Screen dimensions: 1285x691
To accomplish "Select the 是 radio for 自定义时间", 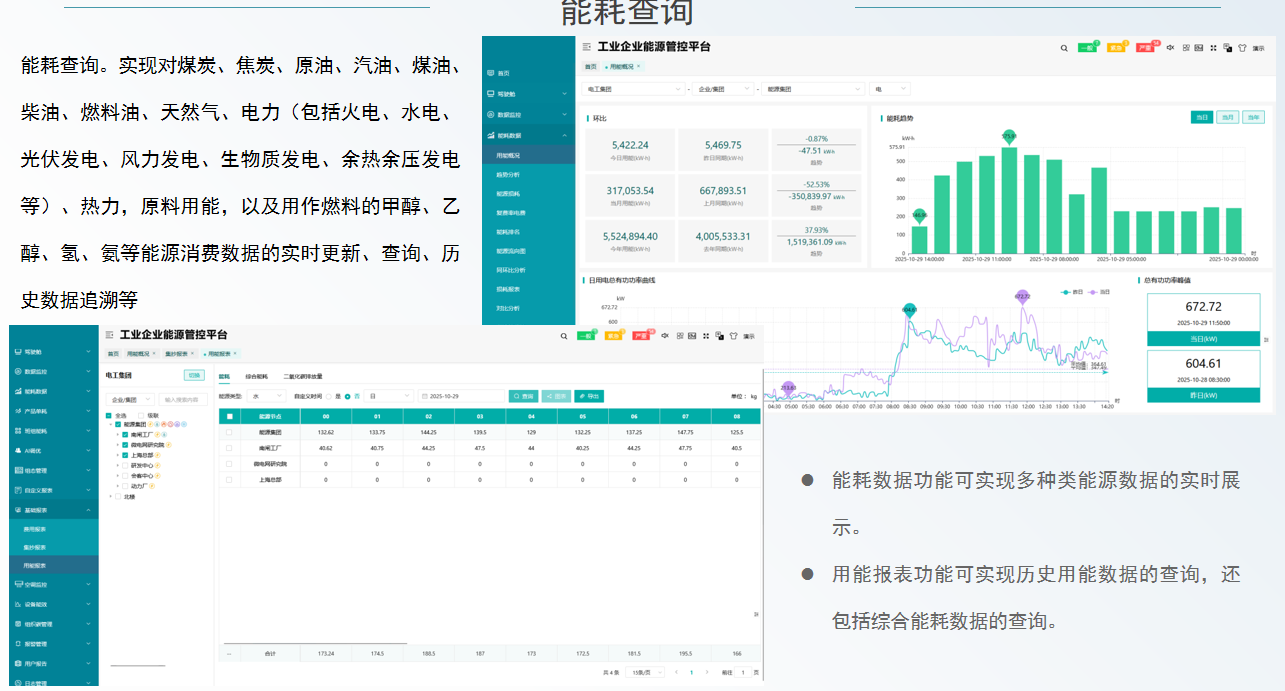I will pos(330,396).
